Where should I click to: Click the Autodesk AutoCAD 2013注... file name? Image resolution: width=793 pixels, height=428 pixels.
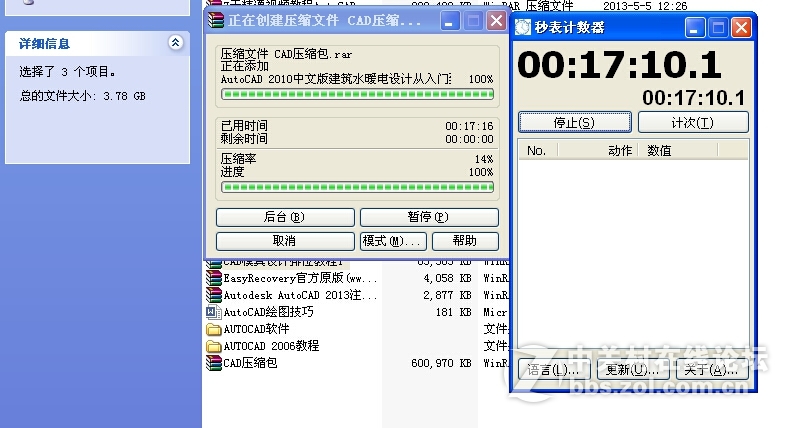[300, 295]
